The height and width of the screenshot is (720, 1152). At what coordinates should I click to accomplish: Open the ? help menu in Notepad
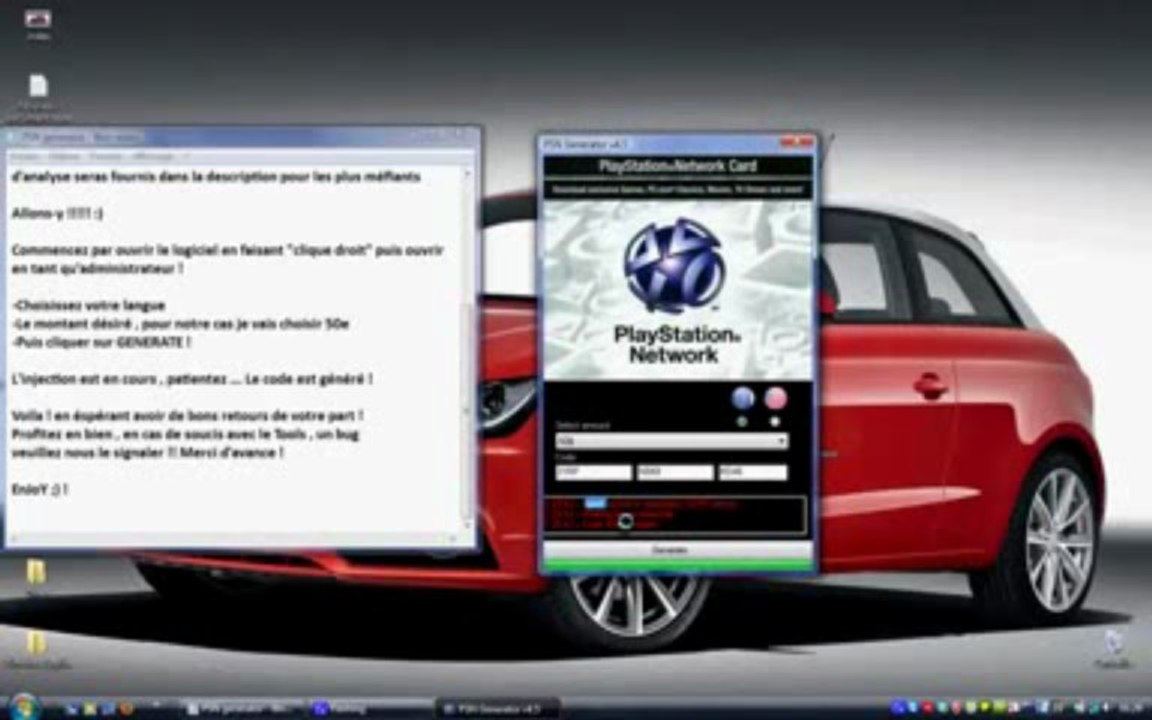point(185,156)
